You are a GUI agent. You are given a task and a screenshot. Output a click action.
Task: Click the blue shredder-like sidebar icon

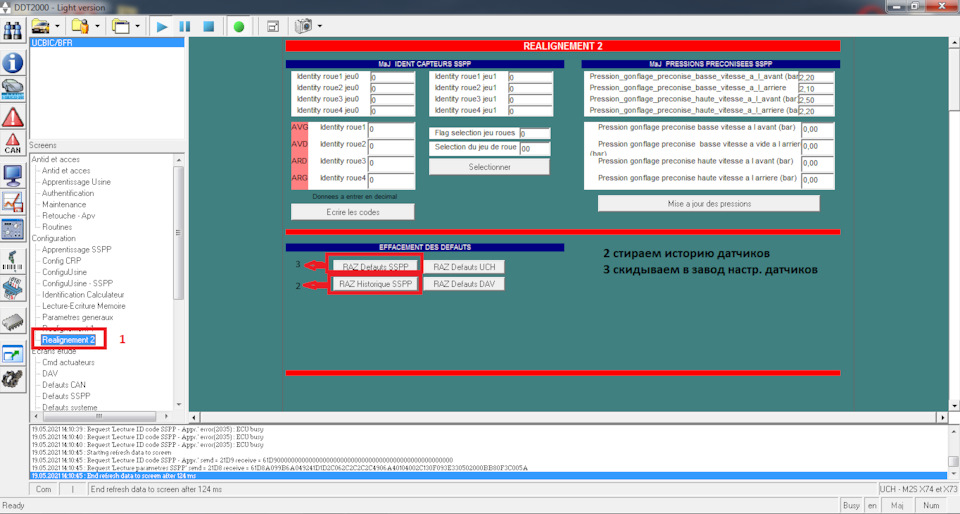point(13,288)
